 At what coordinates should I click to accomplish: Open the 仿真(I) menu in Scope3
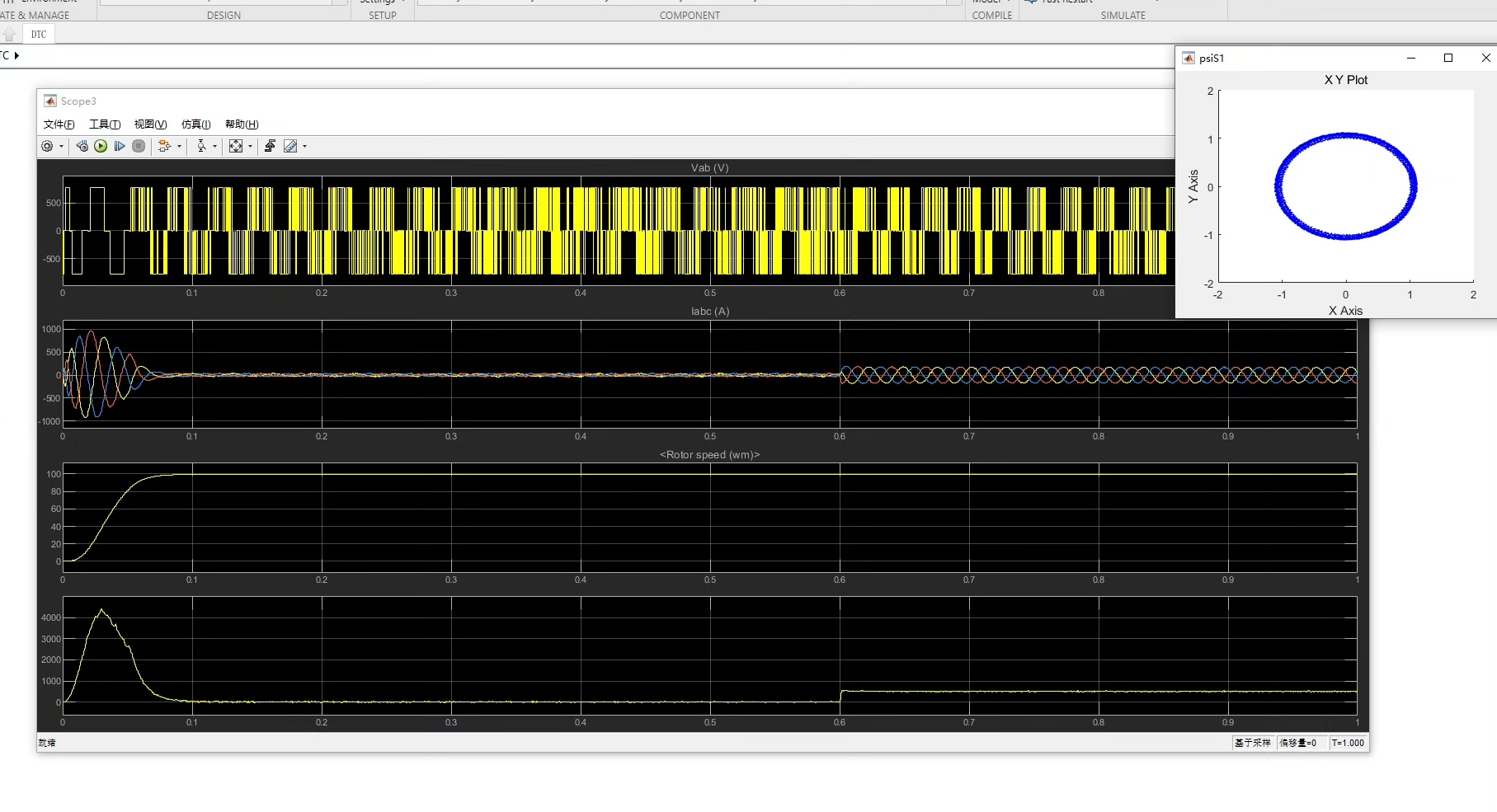pos(196,124)
